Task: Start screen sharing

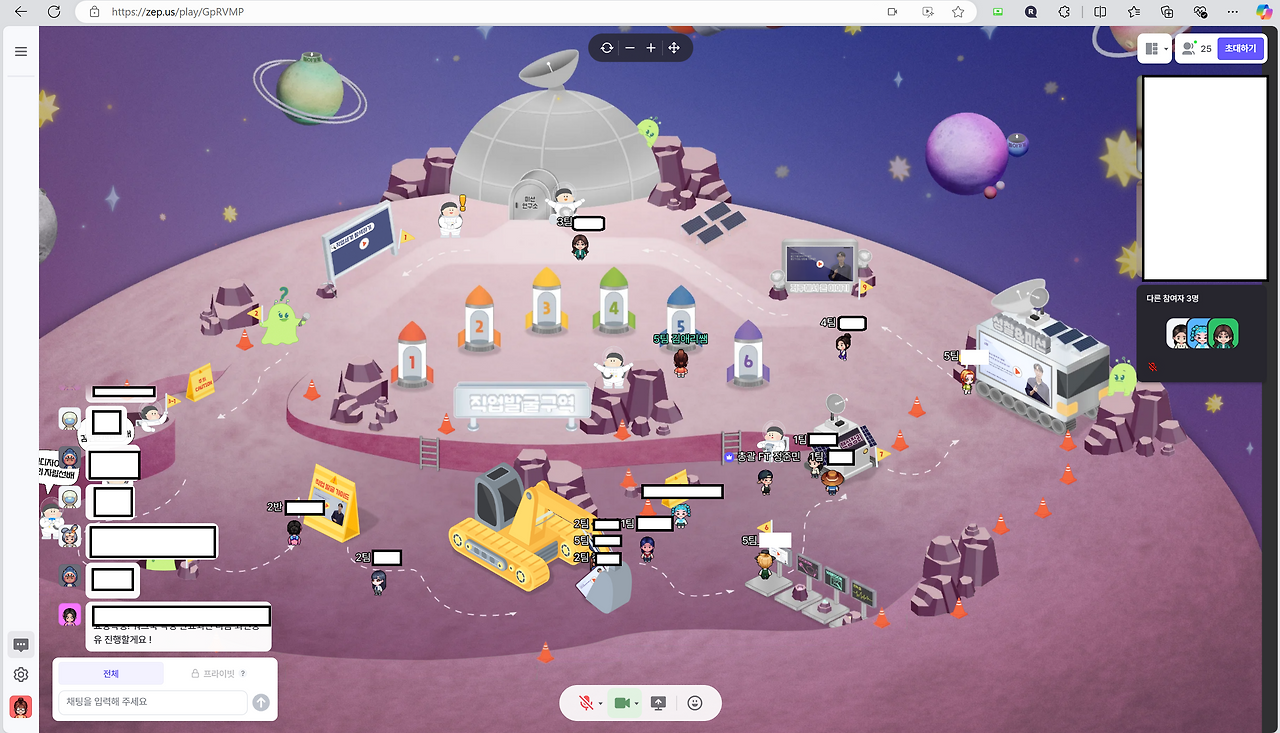Action: (x=658, y=703)
